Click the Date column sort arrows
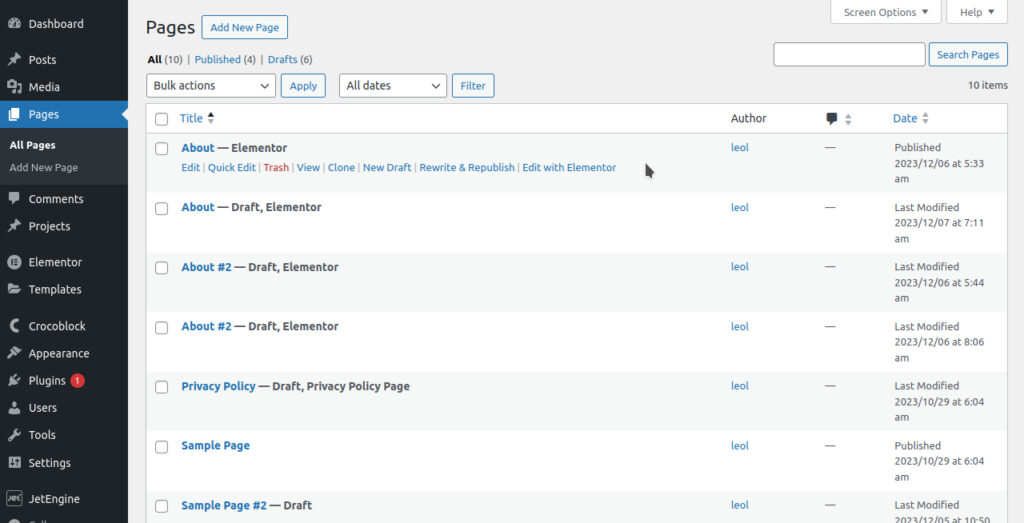 [x=925, y=118]
